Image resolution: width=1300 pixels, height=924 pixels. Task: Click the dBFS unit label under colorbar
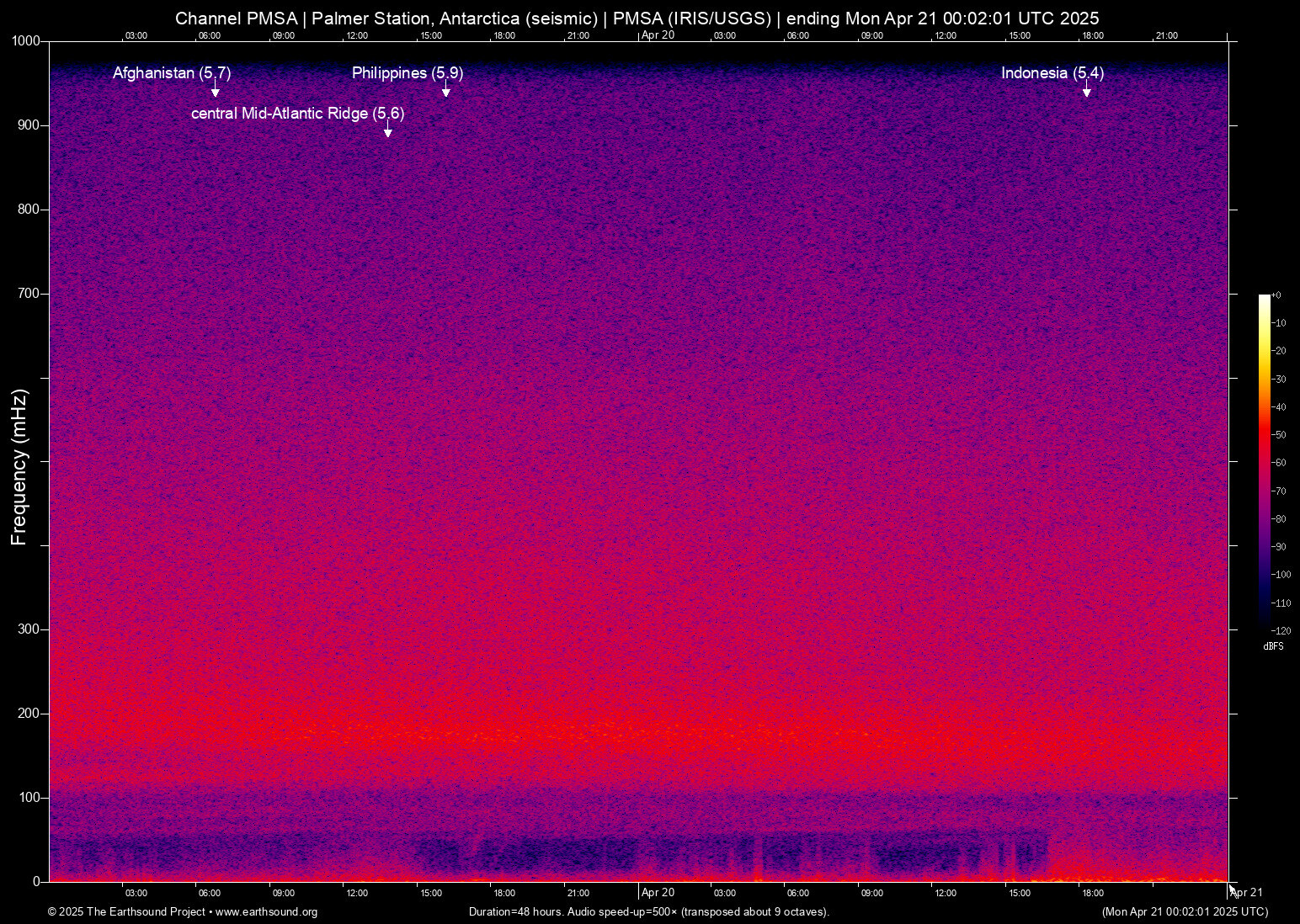point(1273,646)
